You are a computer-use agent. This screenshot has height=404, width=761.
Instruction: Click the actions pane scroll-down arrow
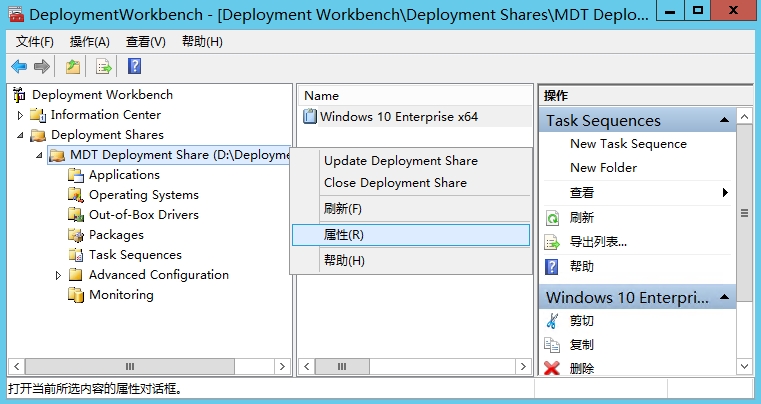tap(744, 367)
